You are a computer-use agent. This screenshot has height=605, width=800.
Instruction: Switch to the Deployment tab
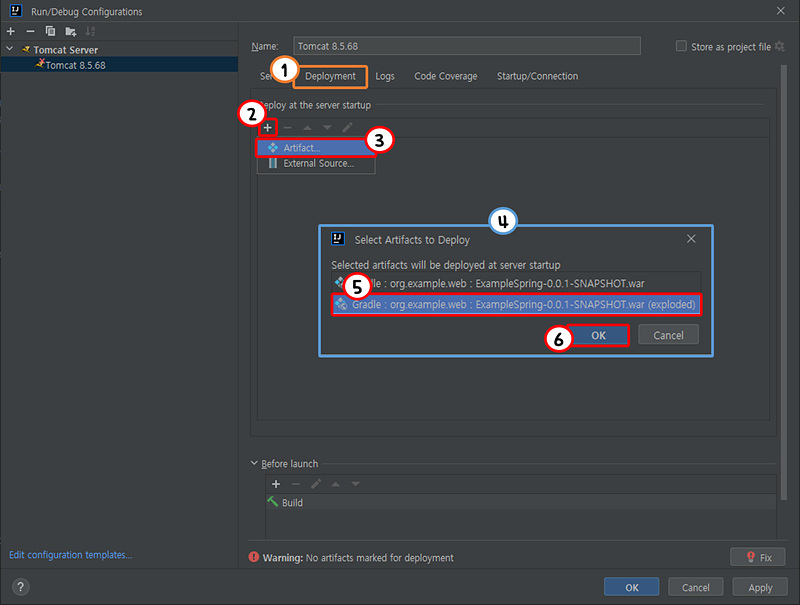pos(330,76)
